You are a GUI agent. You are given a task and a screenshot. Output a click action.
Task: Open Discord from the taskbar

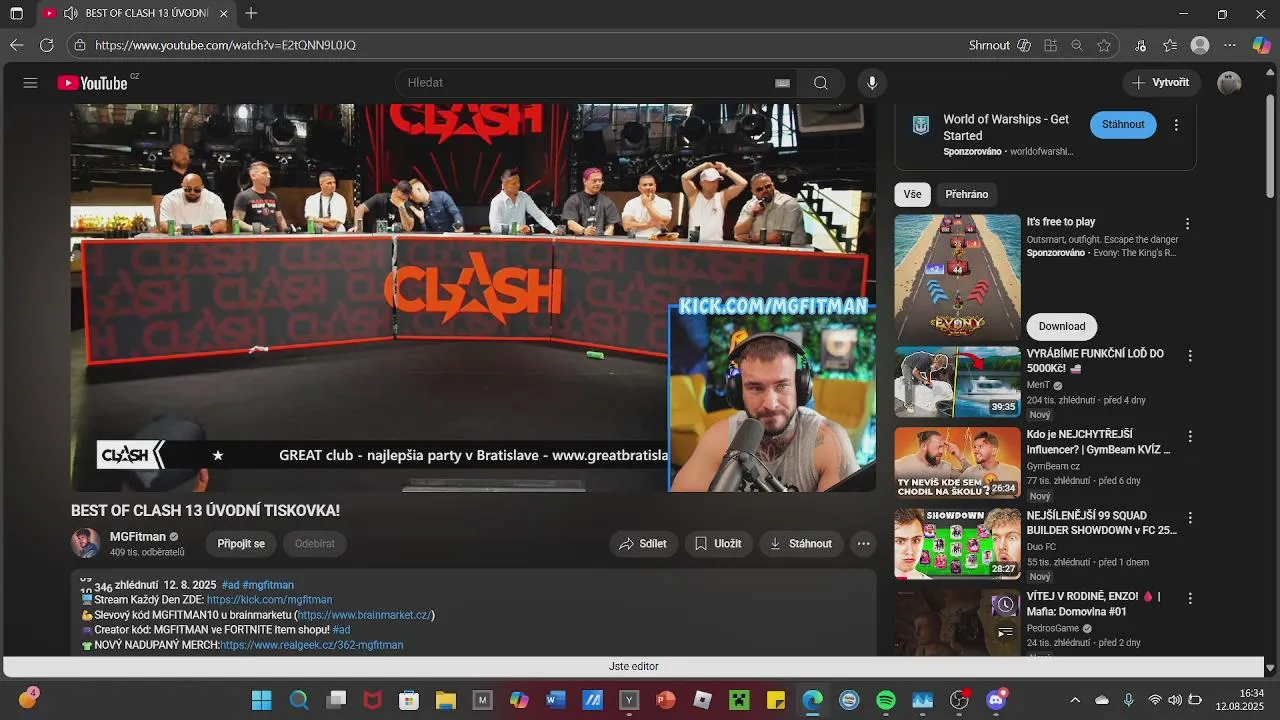click(996, 700)
